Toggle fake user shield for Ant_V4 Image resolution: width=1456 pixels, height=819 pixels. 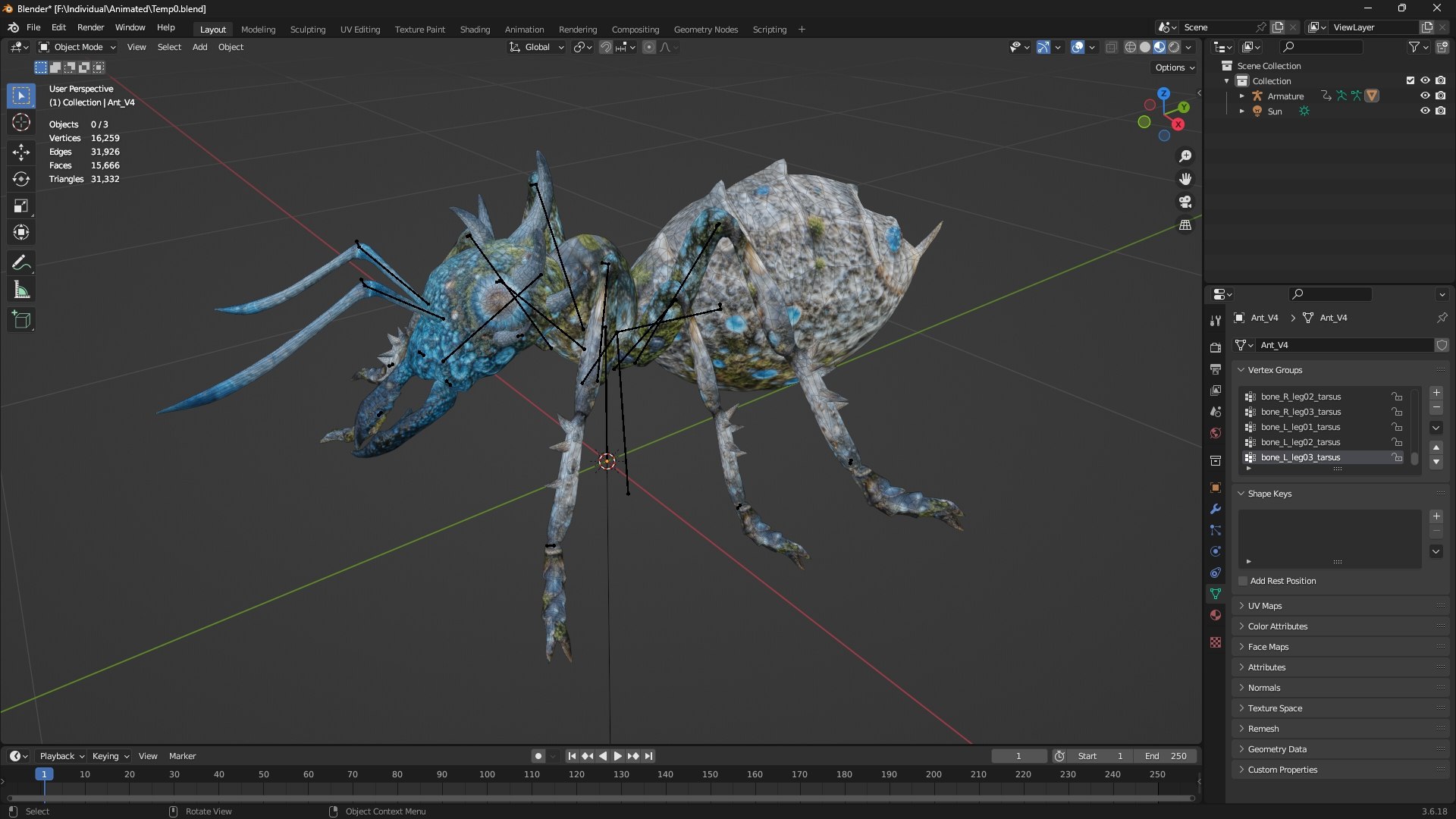(x=1441, y=345)
